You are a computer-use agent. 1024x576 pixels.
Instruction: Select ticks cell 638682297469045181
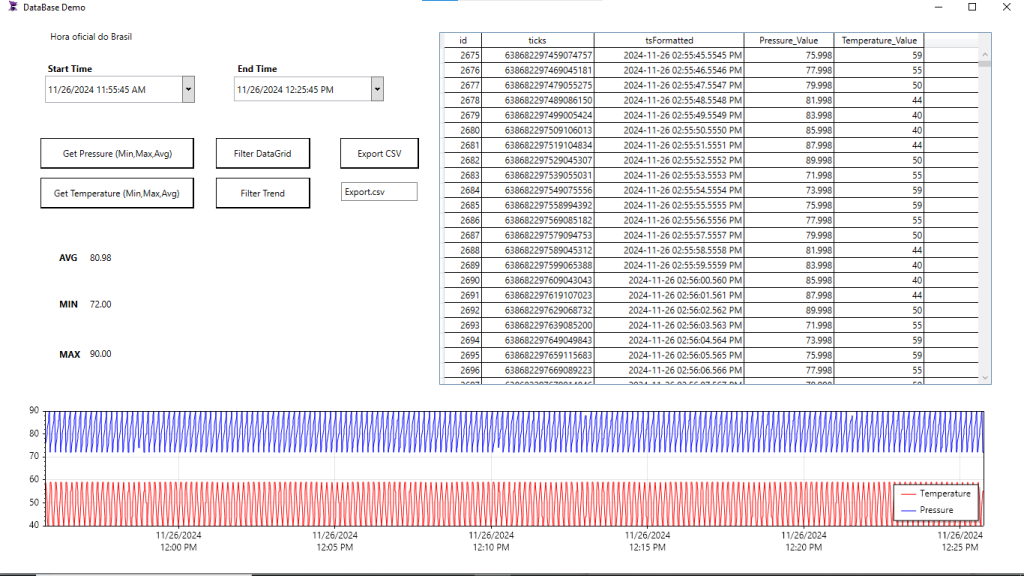coord(537,71)
